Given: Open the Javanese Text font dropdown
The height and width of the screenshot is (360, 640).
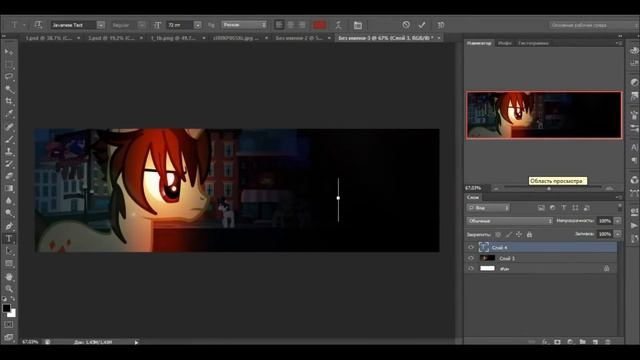Looking at the screenshot, I should pos(100,25).
